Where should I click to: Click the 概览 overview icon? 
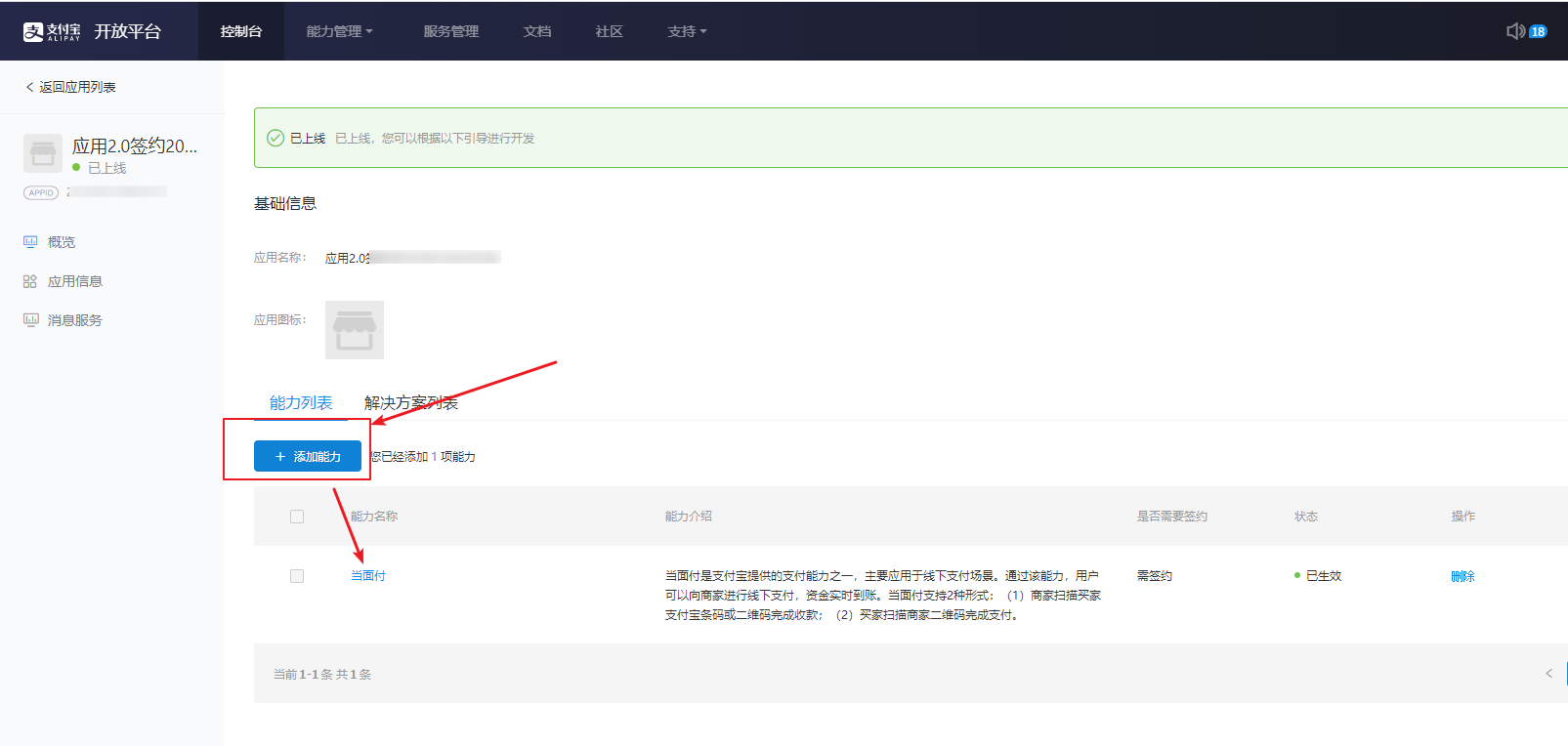pyautogui.click(x=30, y=241)
